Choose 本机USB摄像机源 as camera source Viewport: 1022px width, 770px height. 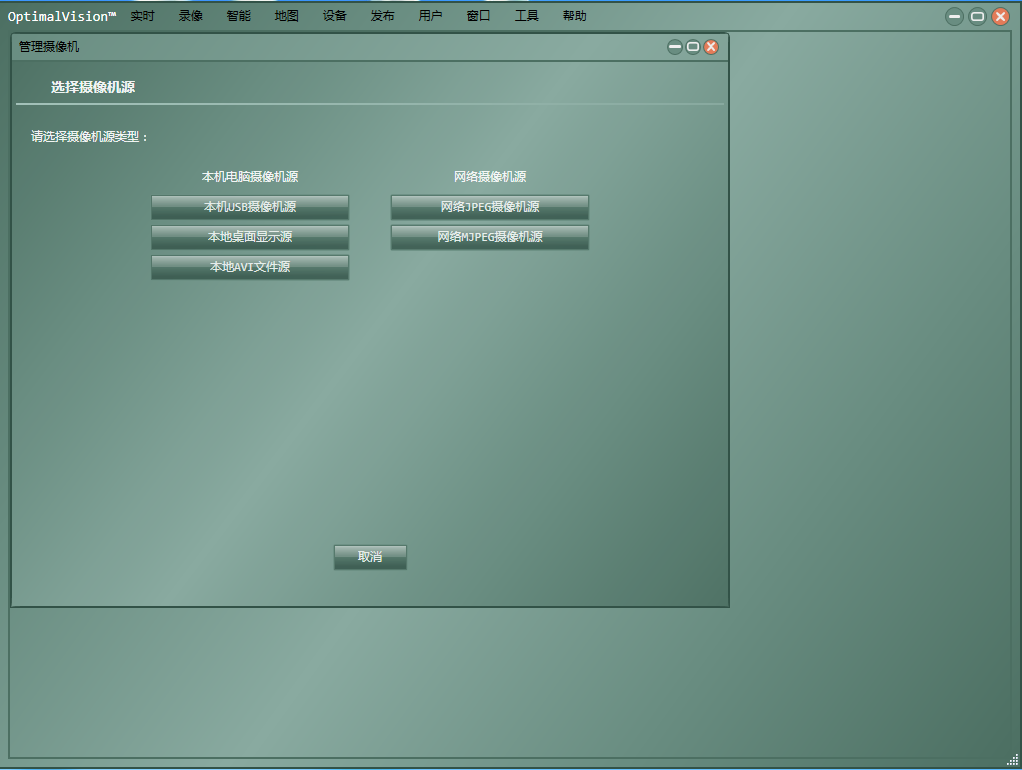pyautogui.click(x=250, y=207)
